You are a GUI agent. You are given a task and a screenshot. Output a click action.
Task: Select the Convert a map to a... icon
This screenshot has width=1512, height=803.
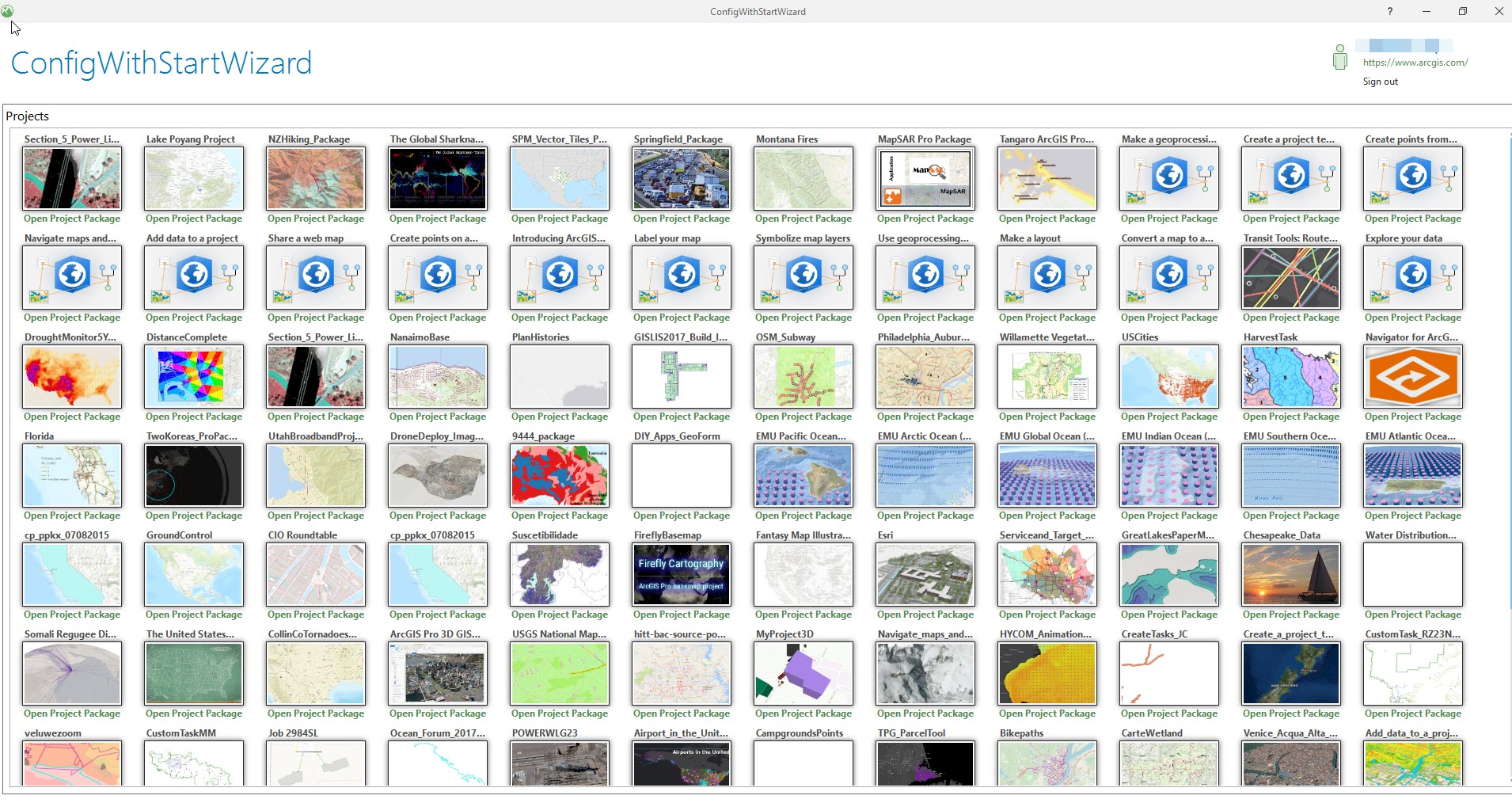point(1169,277)
